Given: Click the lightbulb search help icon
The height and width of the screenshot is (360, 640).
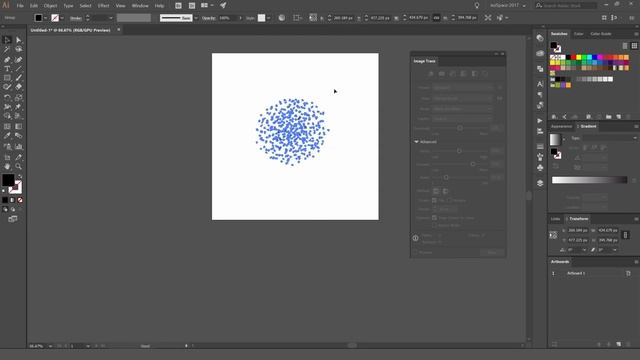Looking at the screenshot, I should (476, 5).
